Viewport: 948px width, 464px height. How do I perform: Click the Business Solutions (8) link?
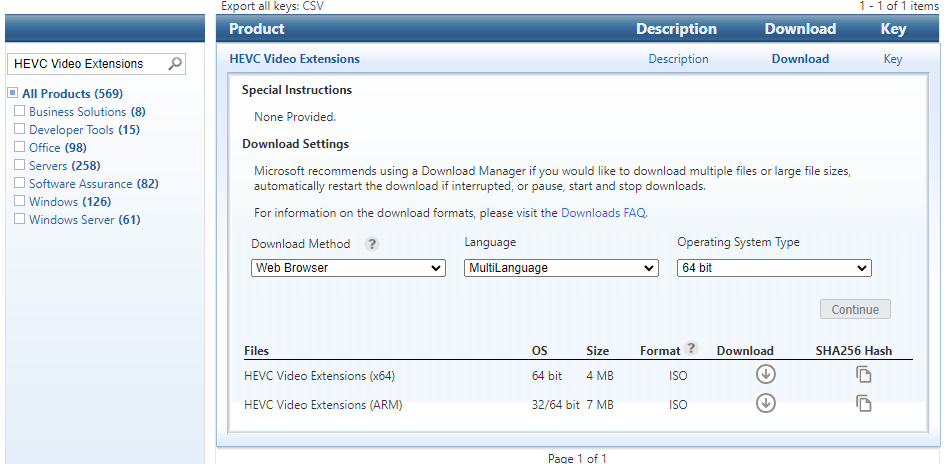(x=87, y=112)
